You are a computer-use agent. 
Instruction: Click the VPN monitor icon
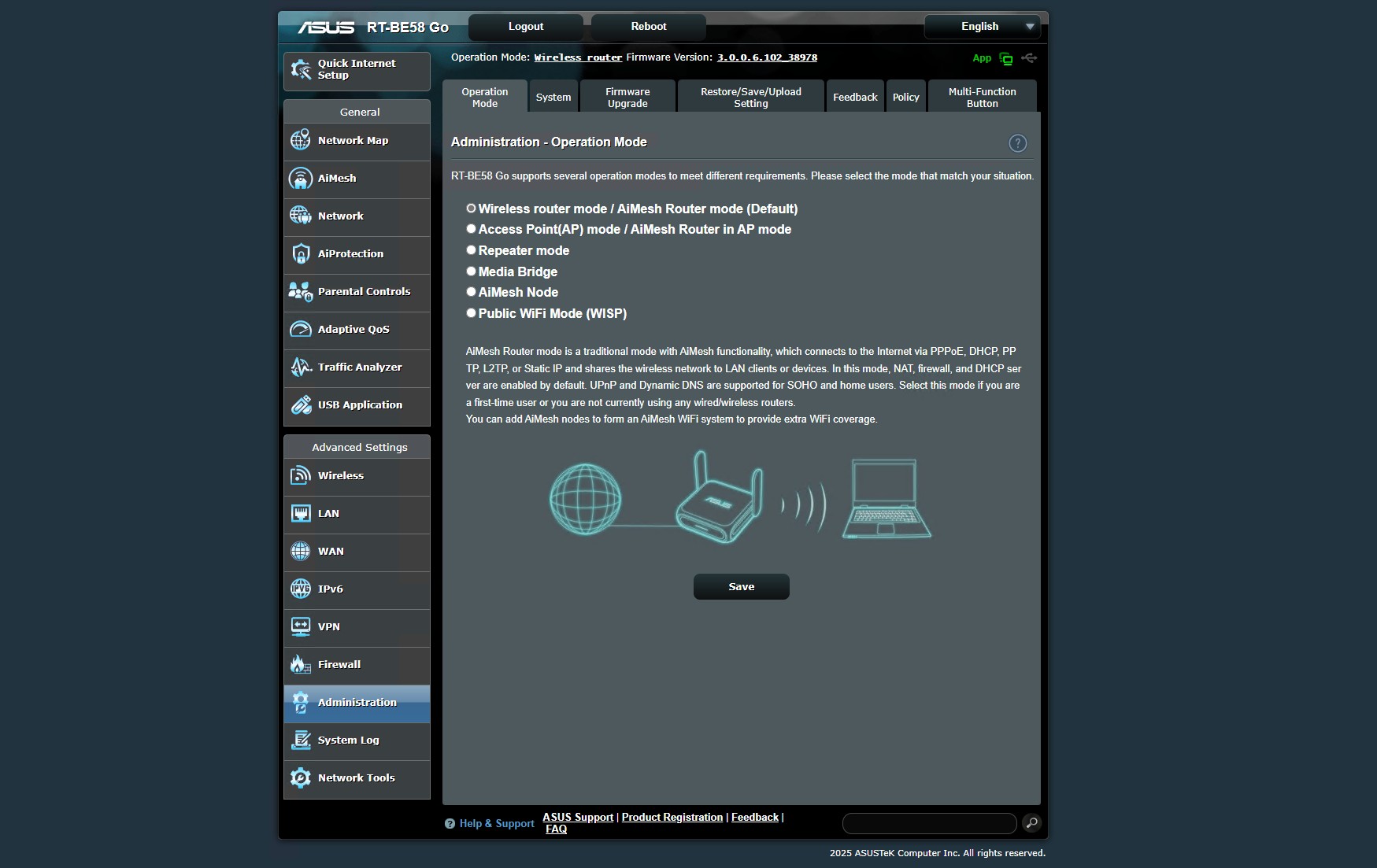pyautogui.click(x=301, y=626)
